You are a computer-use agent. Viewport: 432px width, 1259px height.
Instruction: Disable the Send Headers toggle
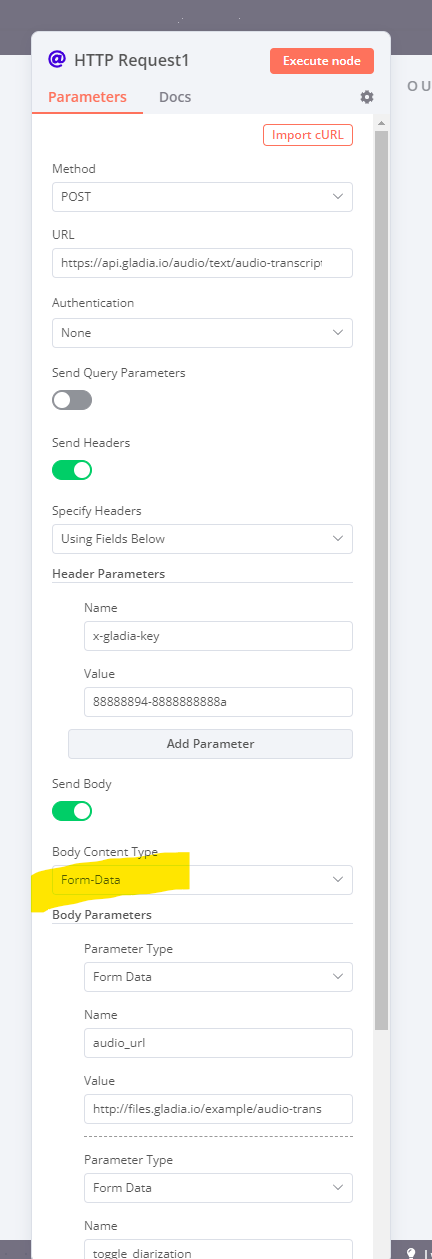[72, 470]
